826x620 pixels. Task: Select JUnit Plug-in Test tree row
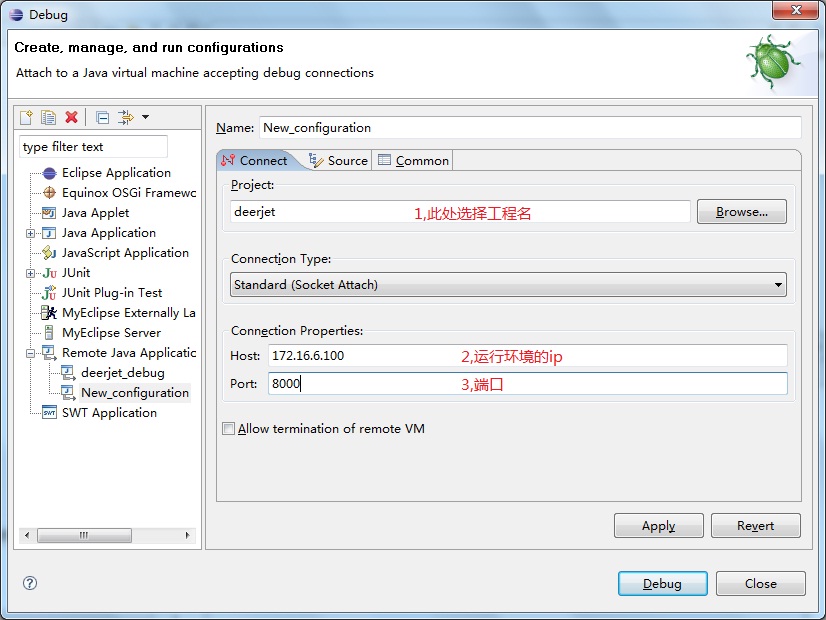112,293
